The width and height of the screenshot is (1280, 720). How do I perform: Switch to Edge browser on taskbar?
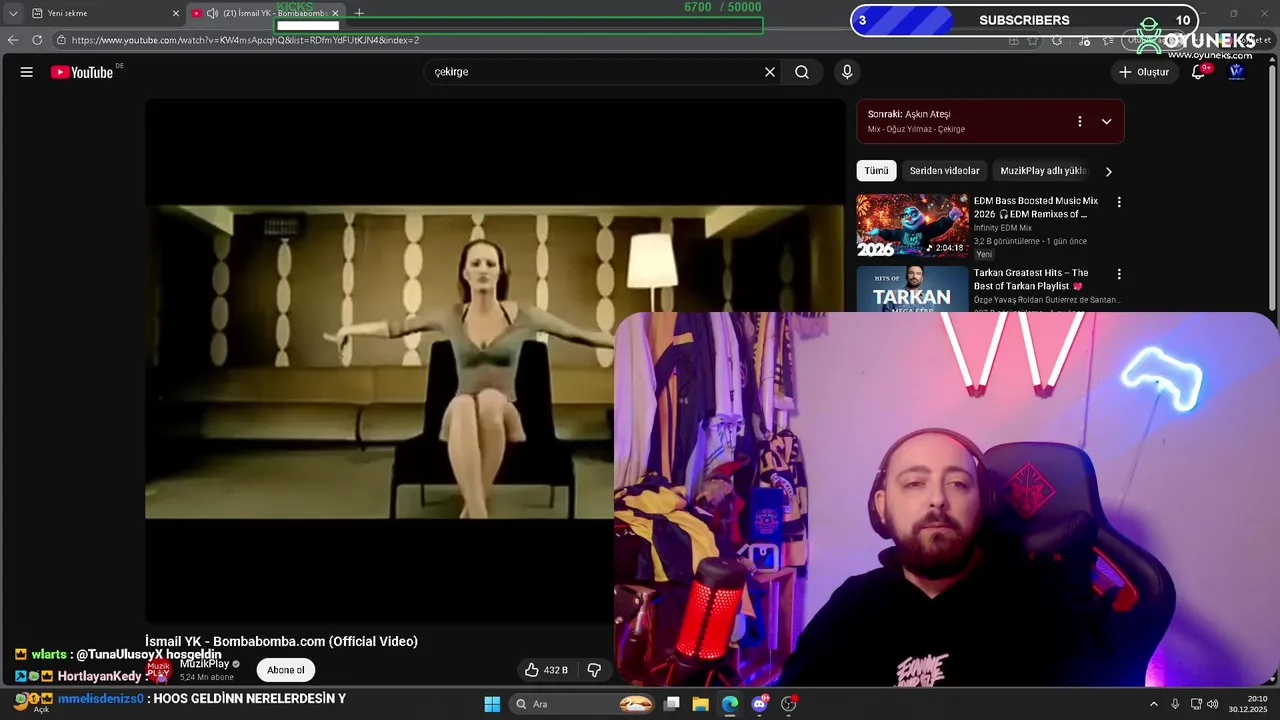click(x=730, y=704)
